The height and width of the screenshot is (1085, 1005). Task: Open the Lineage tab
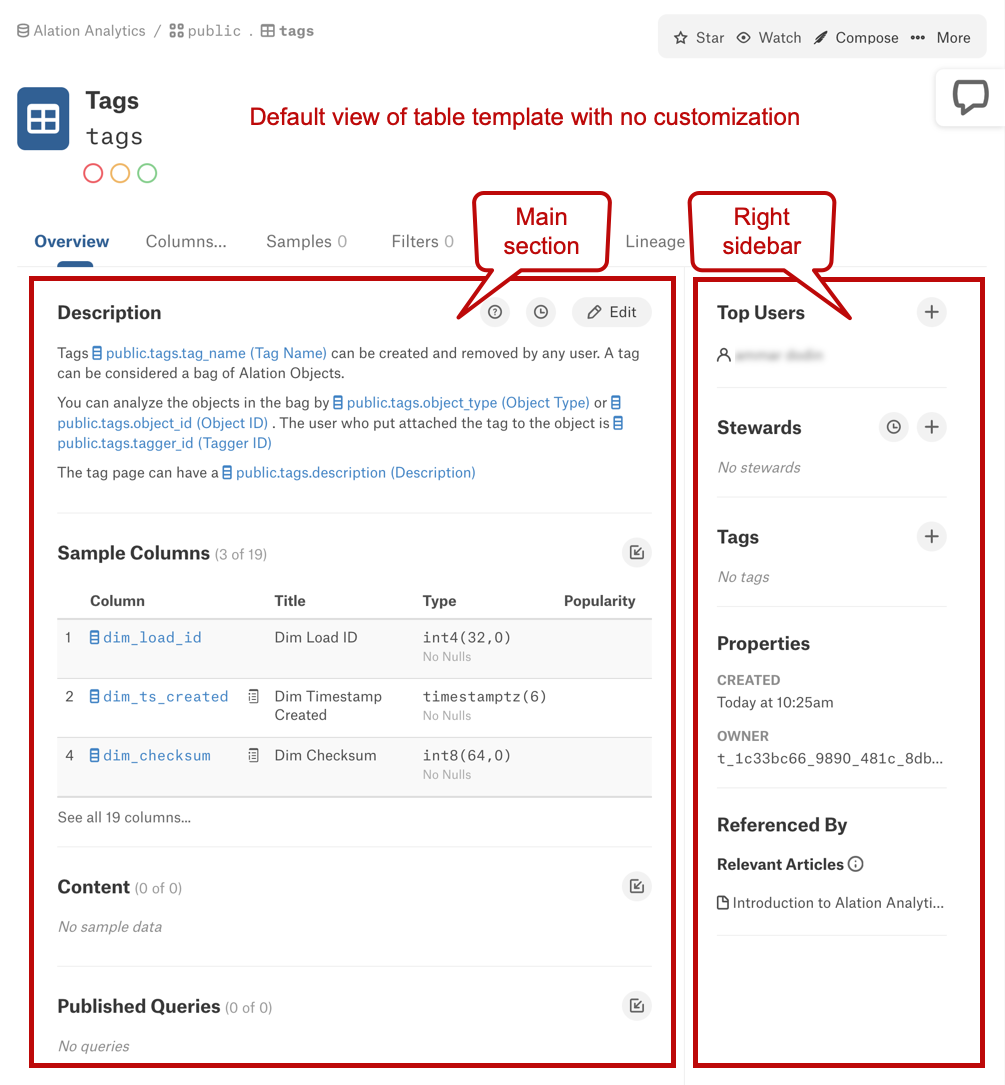pyautogui.click(x=655, y=241)
